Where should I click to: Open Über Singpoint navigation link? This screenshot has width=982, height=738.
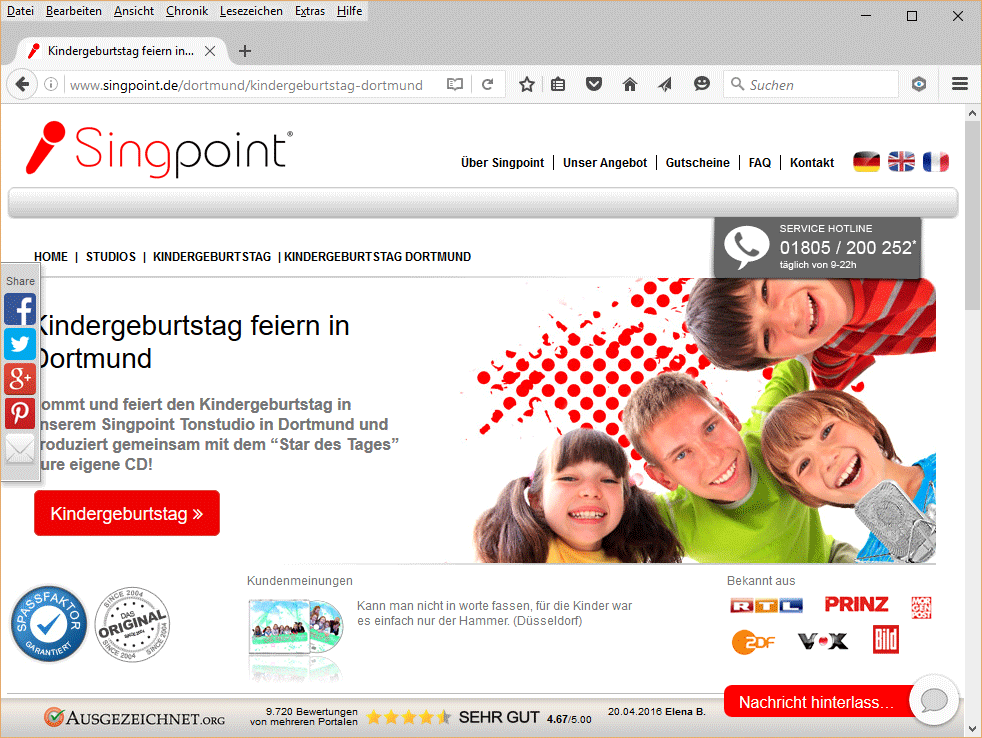coord(502,163)
